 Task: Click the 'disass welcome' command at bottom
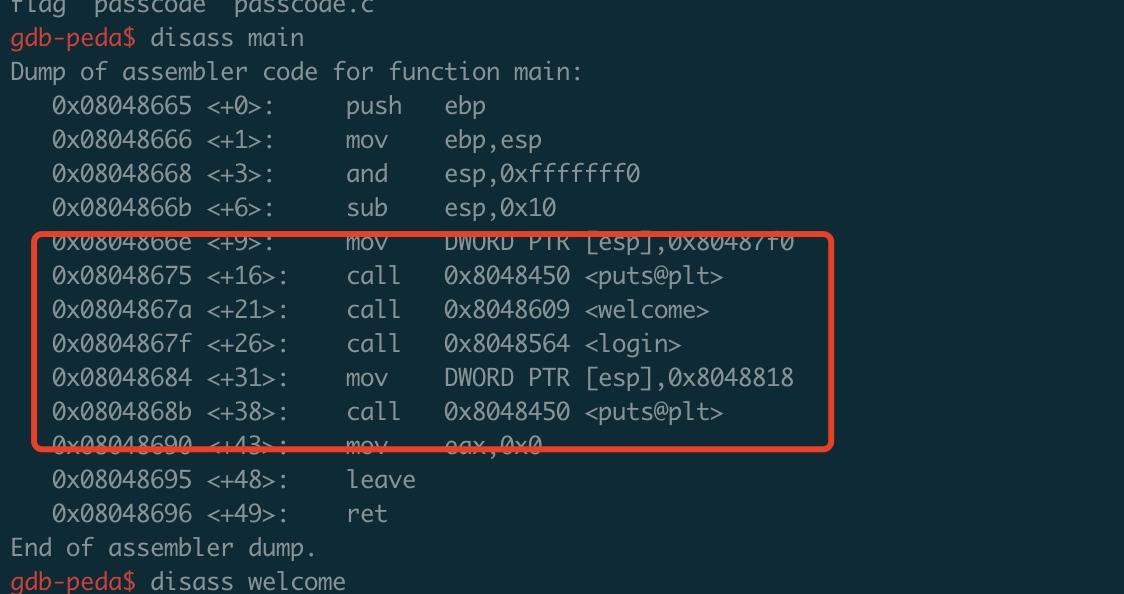247,581
